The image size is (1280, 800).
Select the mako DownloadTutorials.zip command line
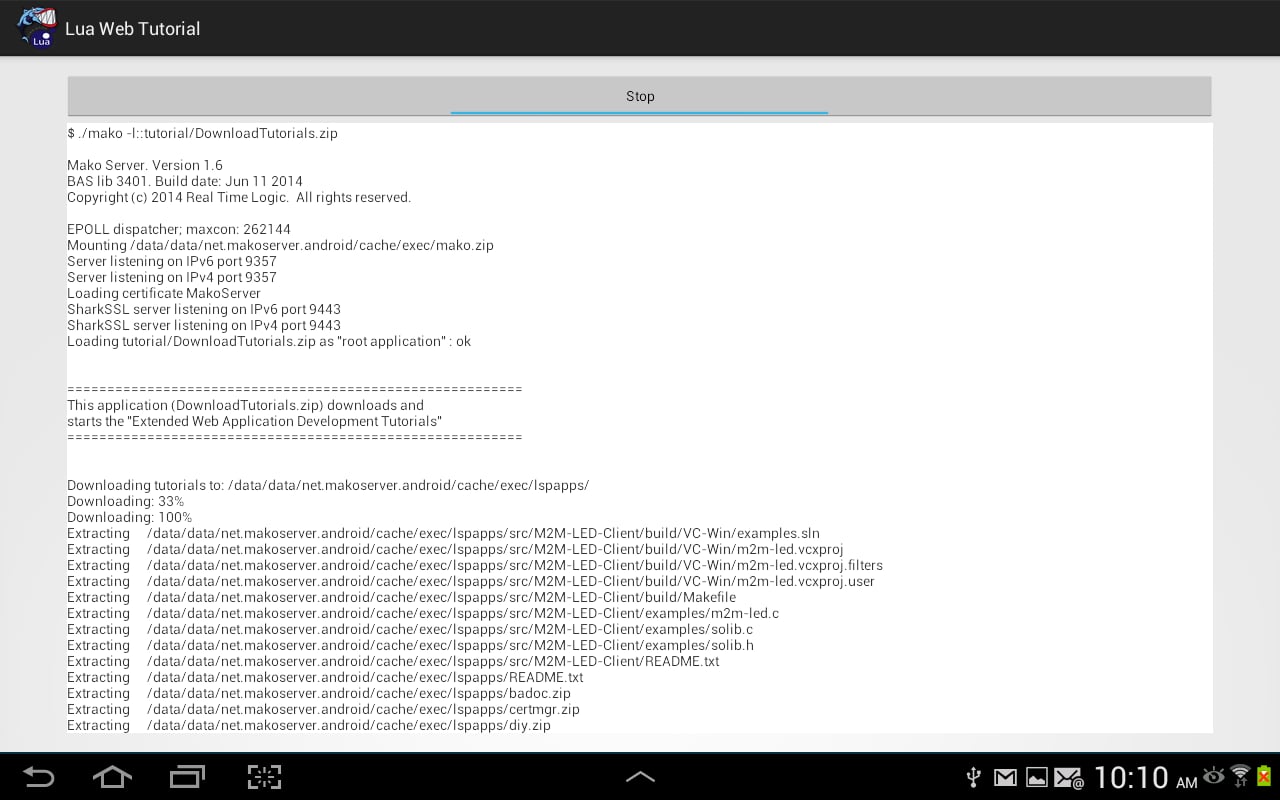202,133
